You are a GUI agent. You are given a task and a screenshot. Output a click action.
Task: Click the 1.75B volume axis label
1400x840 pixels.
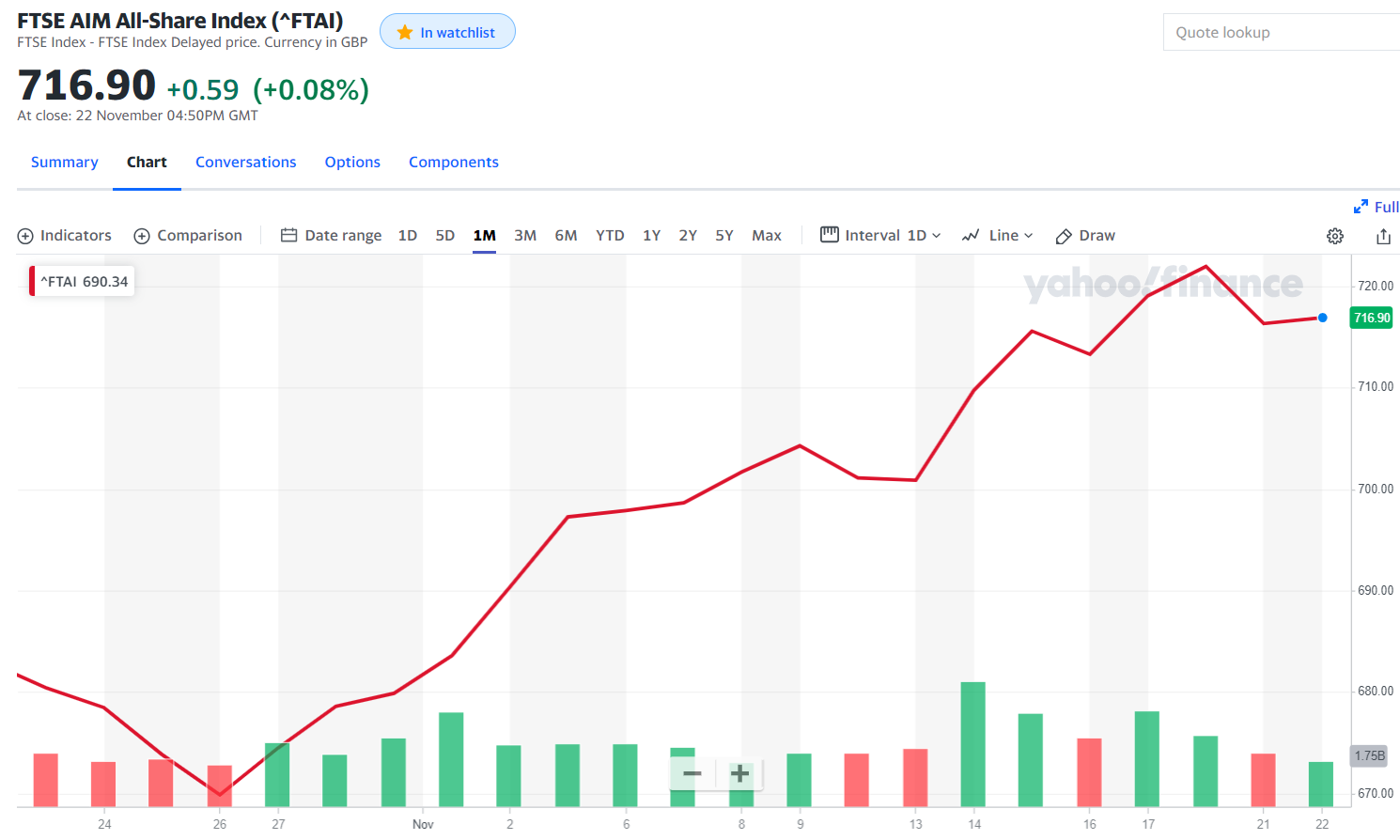point(1370,755)
